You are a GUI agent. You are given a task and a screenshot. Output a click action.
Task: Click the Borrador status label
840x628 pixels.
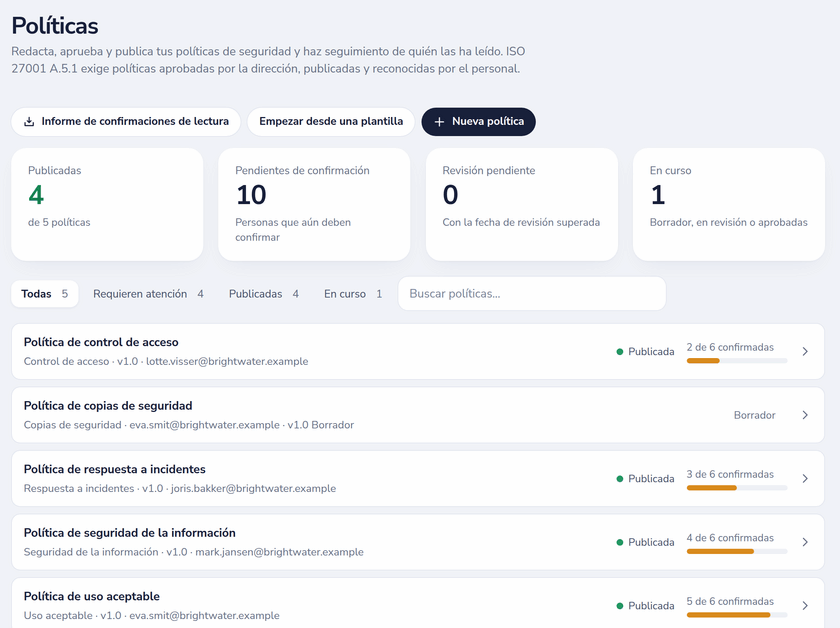754,415
